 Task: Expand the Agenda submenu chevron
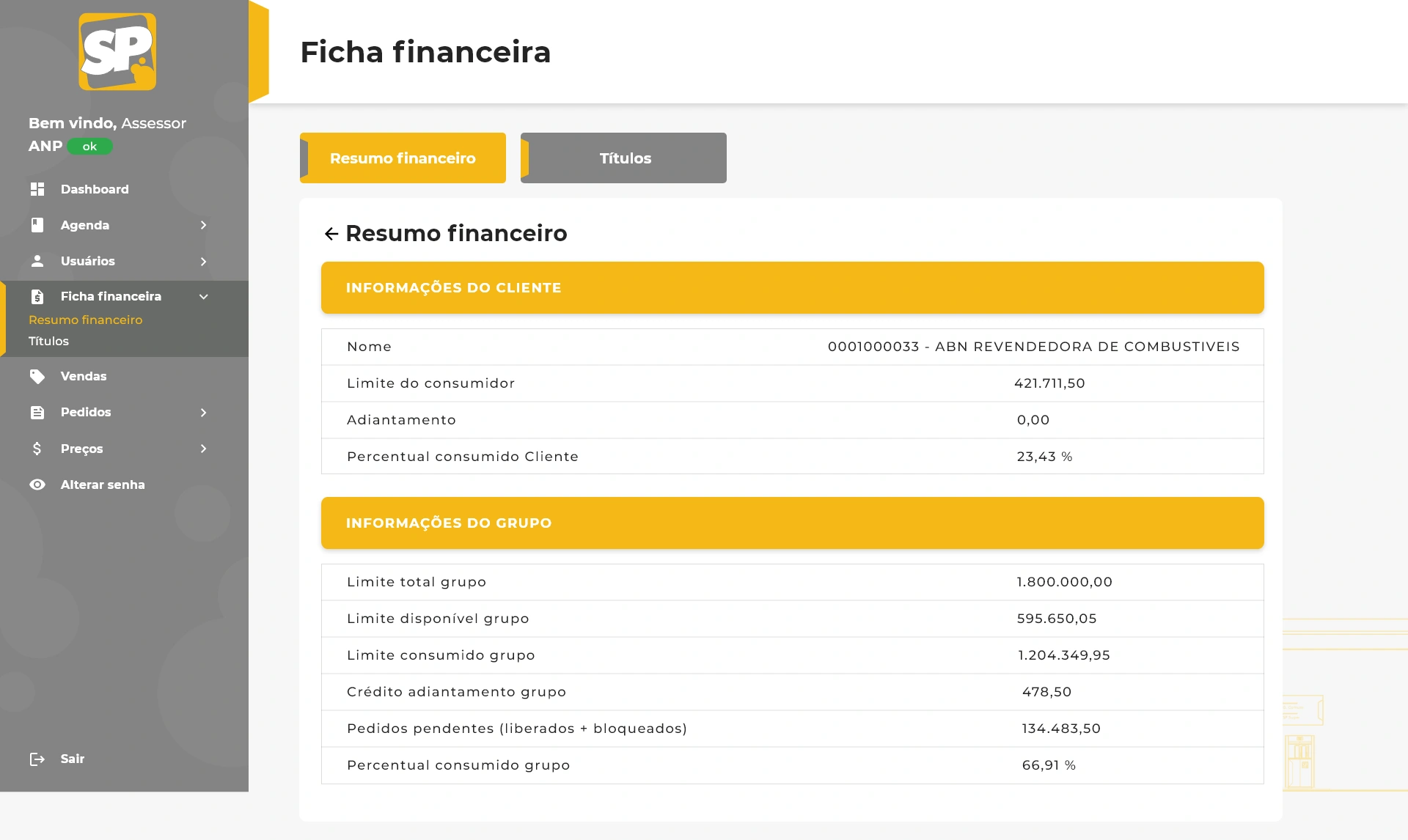click(x=203, y=225)
